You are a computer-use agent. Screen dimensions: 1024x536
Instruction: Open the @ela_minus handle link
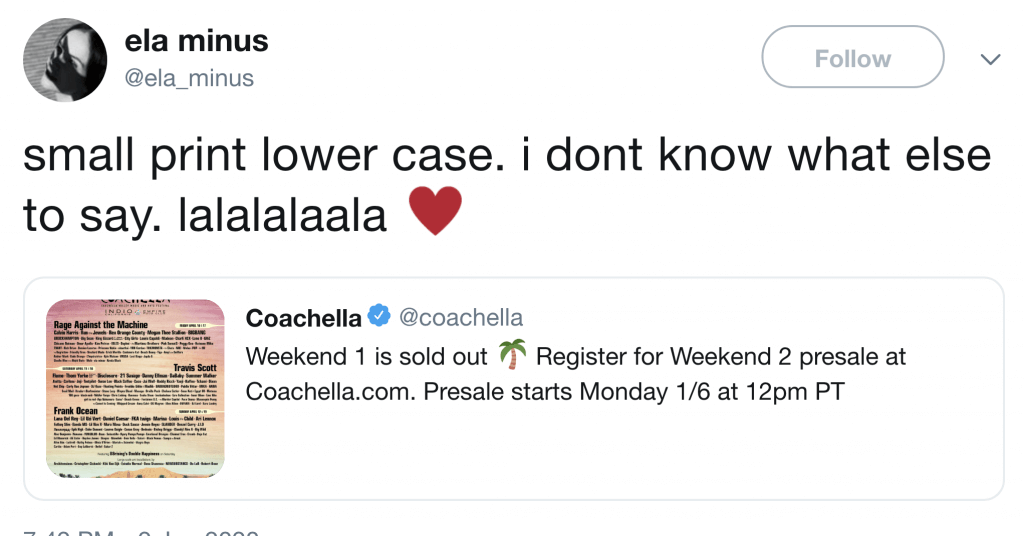[x=189, y=77]
